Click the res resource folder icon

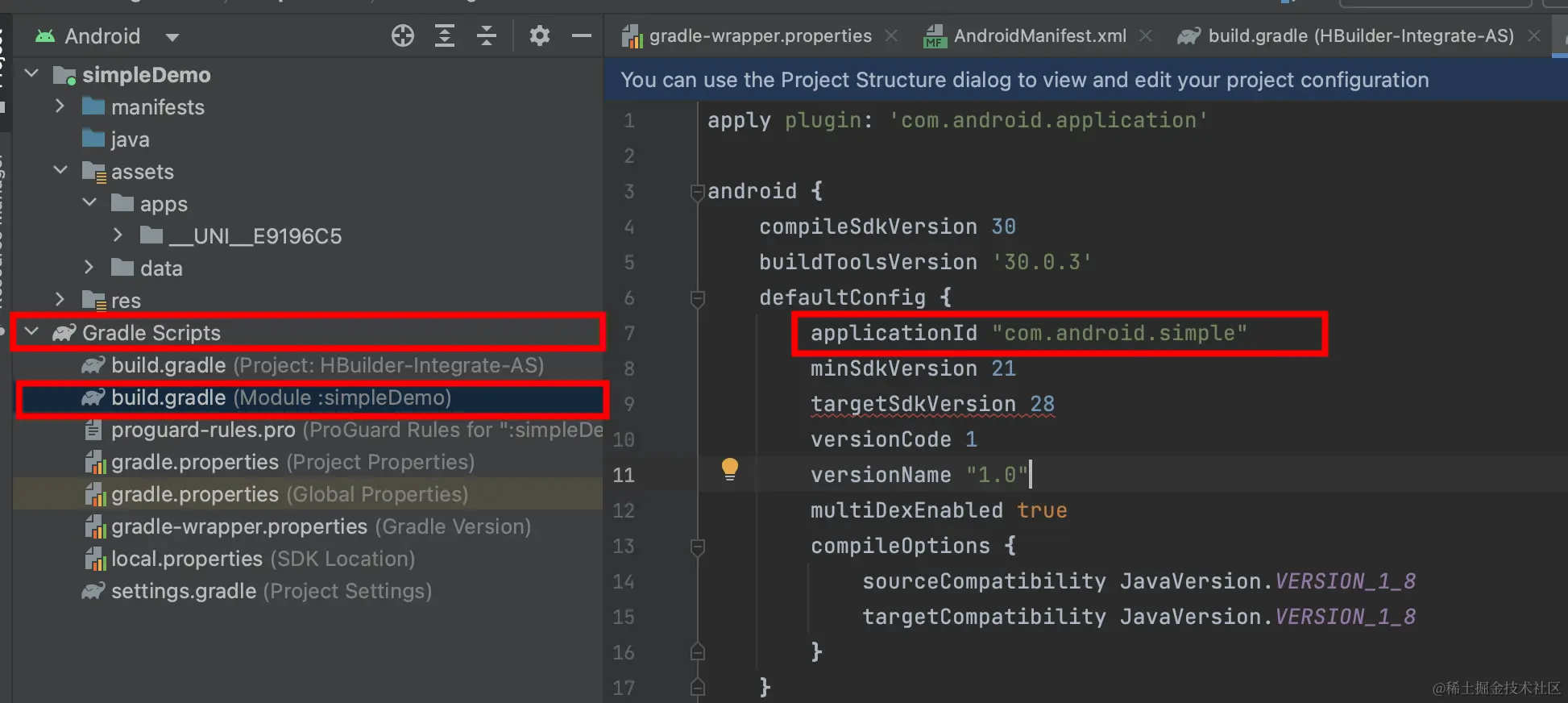click(x=93, y=301)
